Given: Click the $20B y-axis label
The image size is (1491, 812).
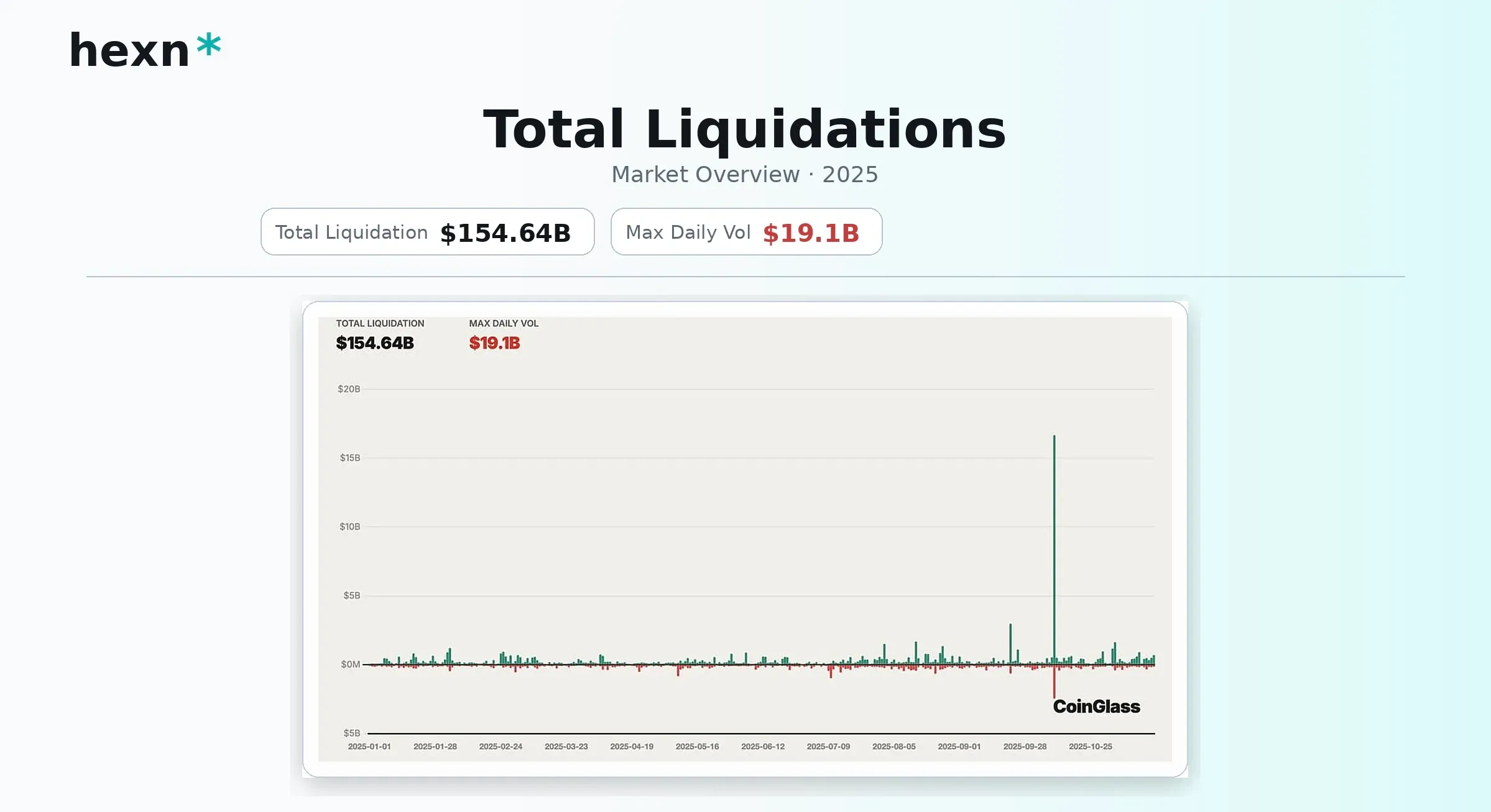Looking at the screenshot, I should pyautogui.click(x=349, y=389).
